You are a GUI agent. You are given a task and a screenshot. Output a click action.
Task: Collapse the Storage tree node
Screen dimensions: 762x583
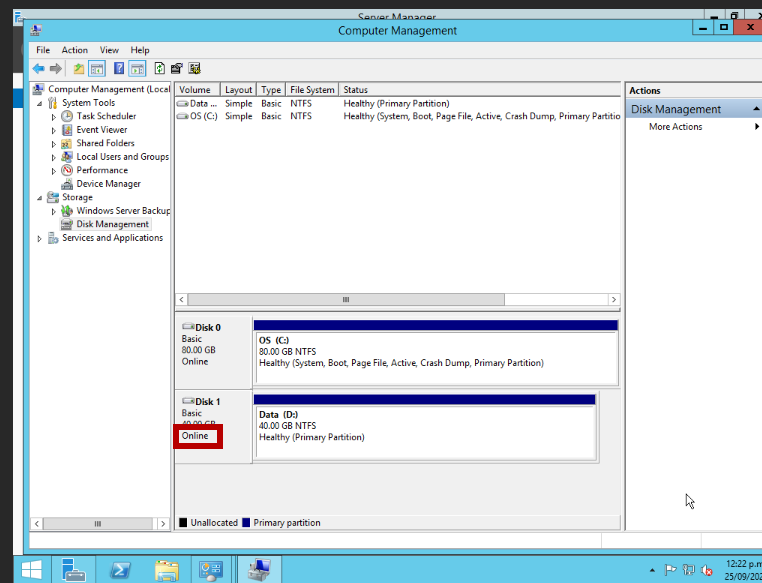pos(39,198)
